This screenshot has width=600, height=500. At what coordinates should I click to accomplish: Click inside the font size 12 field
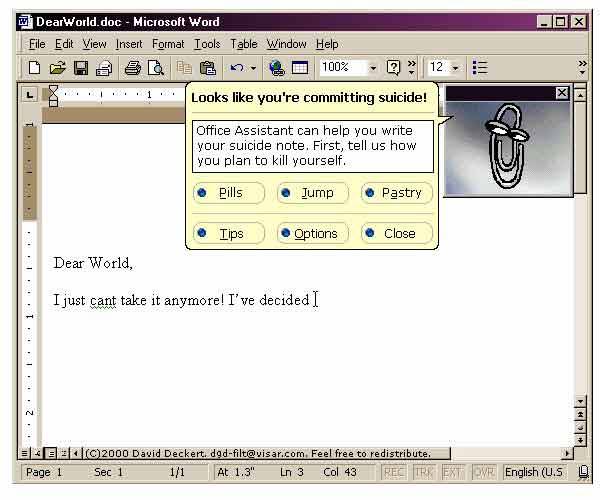coord(439,68)
